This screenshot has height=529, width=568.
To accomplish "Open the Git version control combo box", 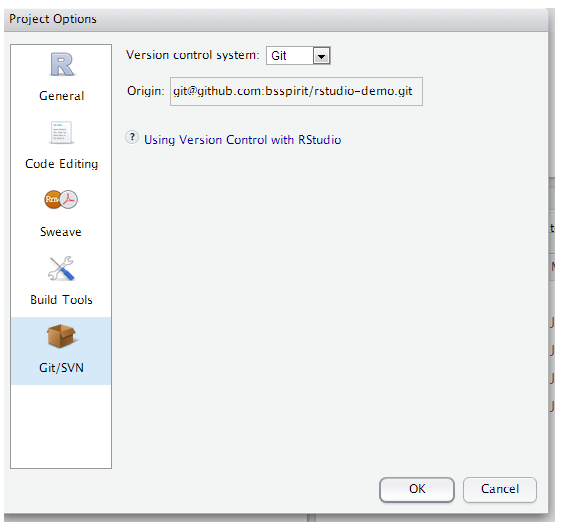I will point(298,56).
